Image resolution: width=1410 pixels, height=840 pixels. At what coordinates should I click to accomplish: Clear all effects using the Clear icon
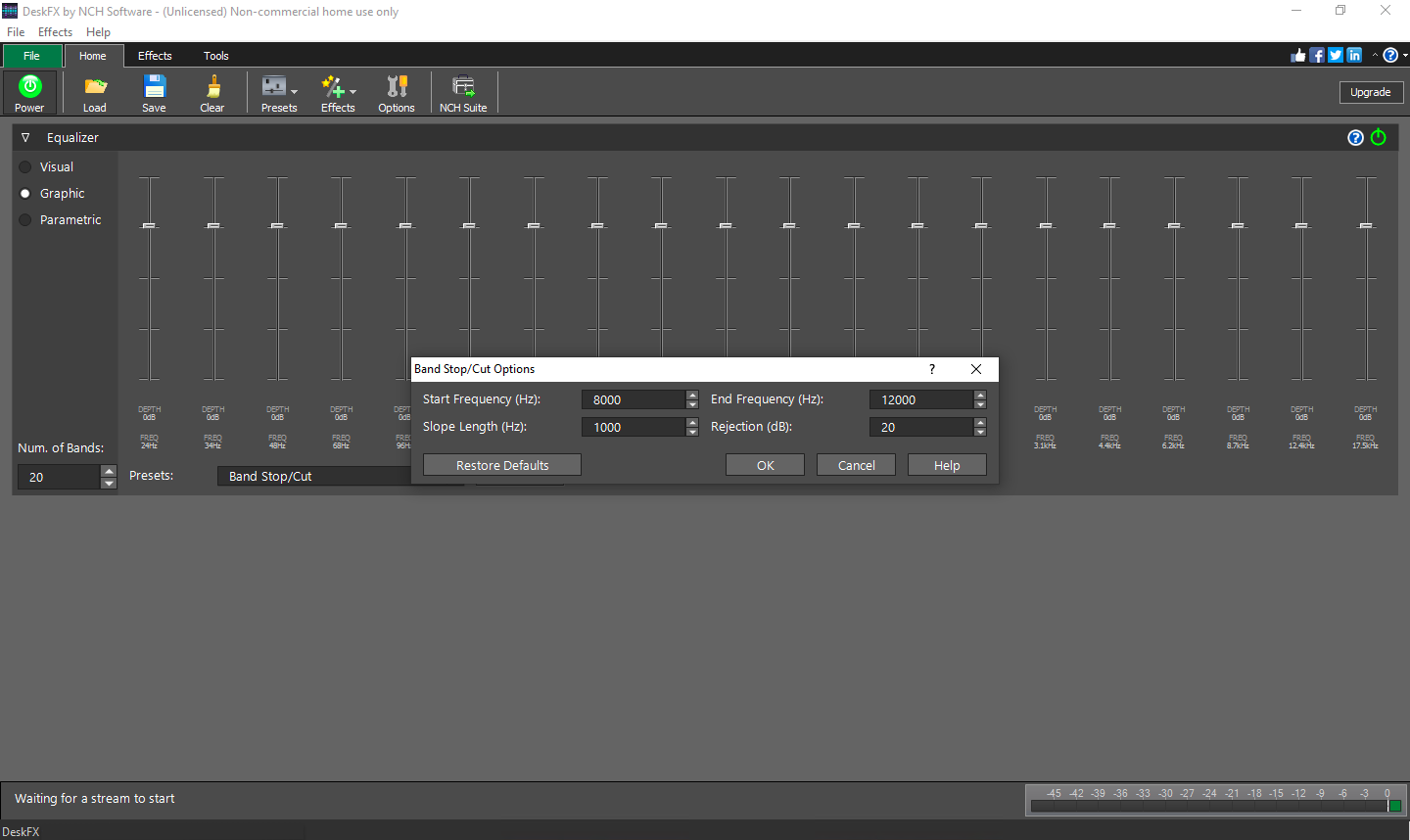(212, 91)
